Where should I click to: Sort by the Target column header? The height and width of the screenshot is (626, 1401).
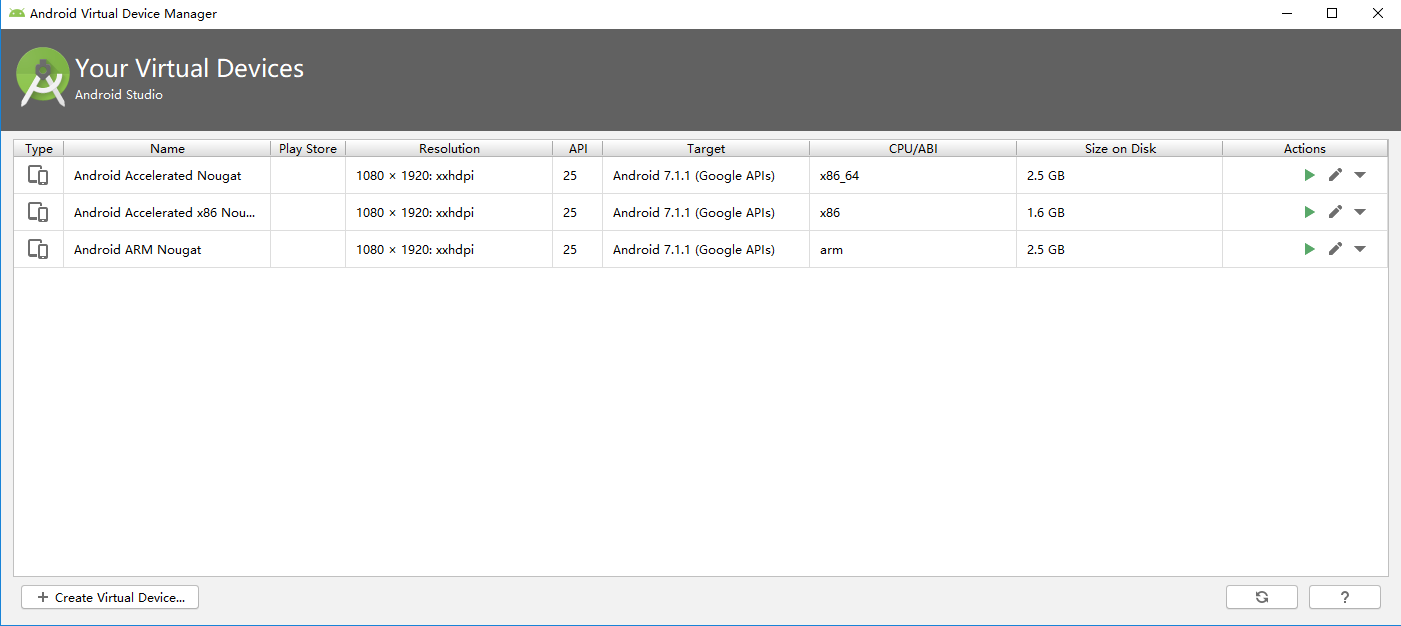point(706,148)
